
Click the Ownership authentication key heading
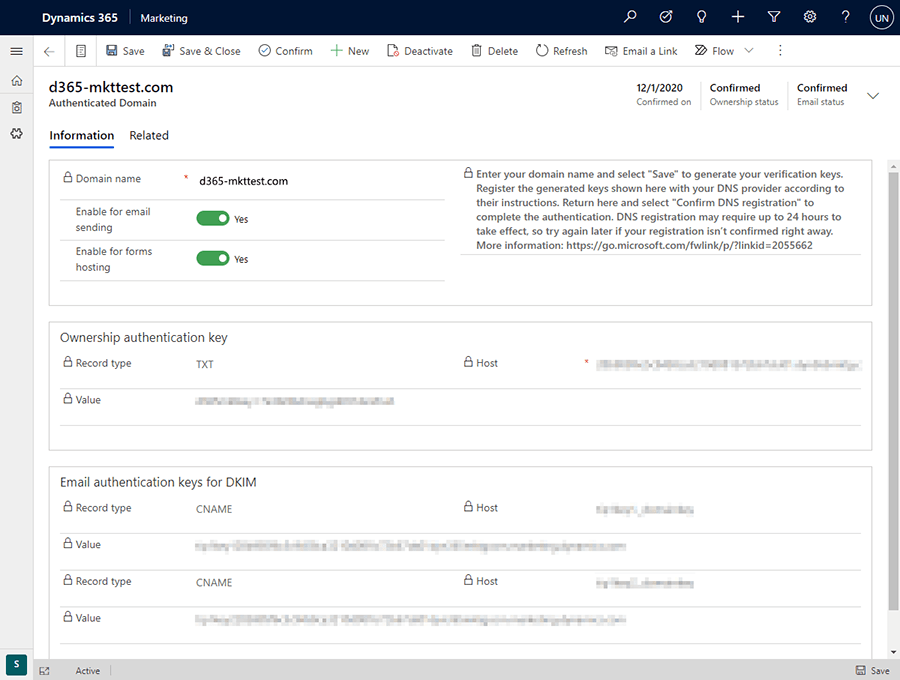143,337
